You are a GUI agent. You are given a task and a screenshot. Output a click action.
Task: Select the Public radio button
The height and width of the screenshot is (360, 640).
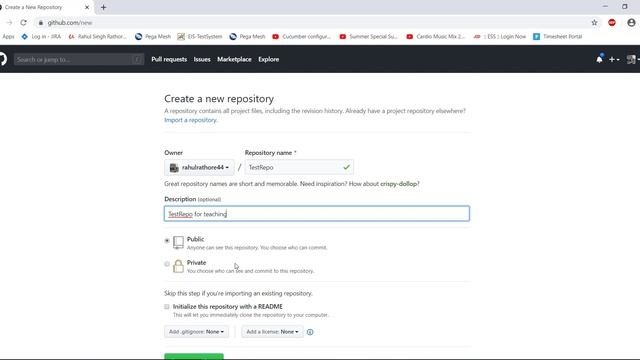pos(167,240)
